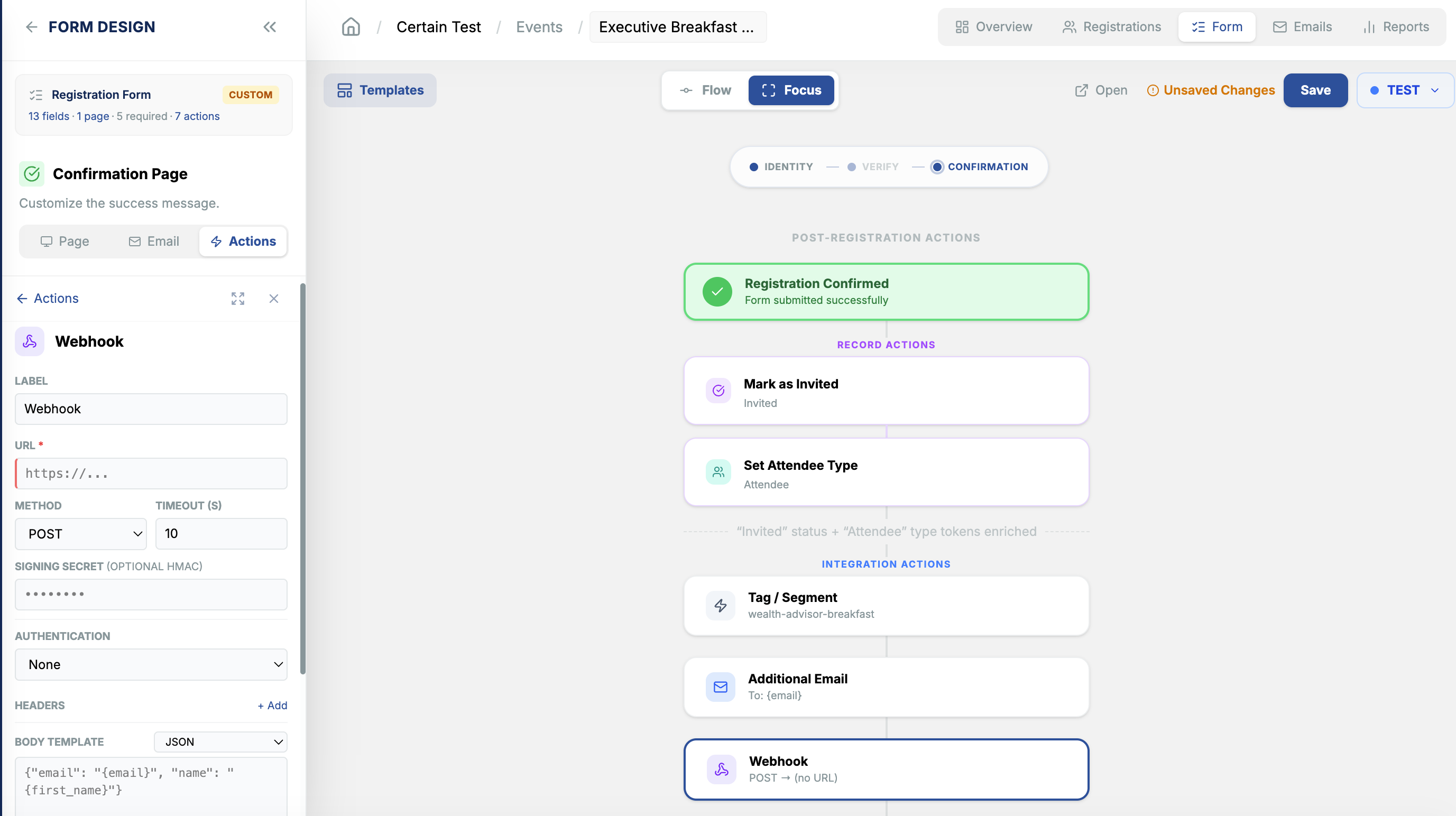1456x816 pixels.
Task: Select the Registration Confirmed card
Action: click(886, 292)
